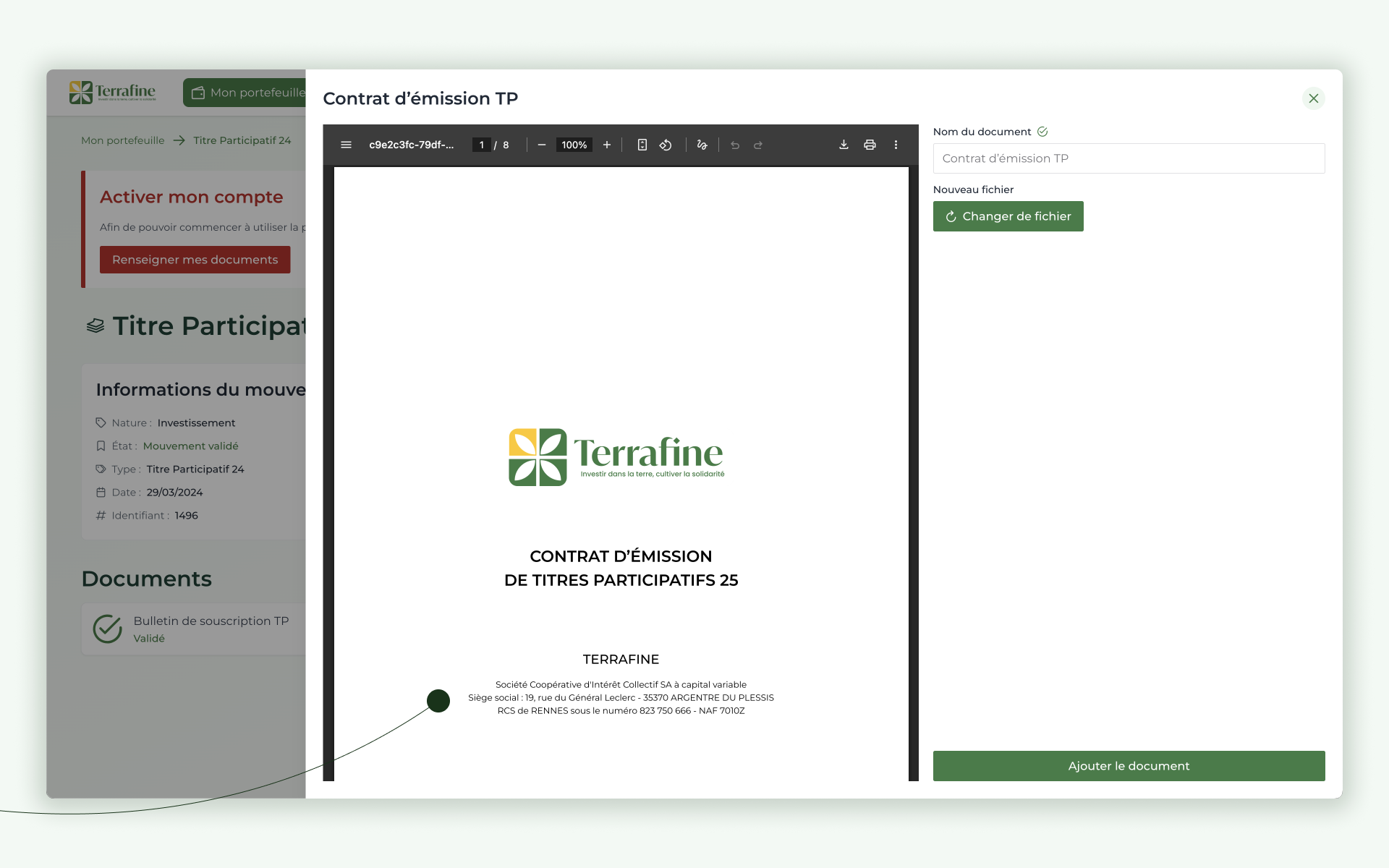Click the 100% zoom level box
This screenshot has height=868, width=1389.
click(x=574, y=145)
